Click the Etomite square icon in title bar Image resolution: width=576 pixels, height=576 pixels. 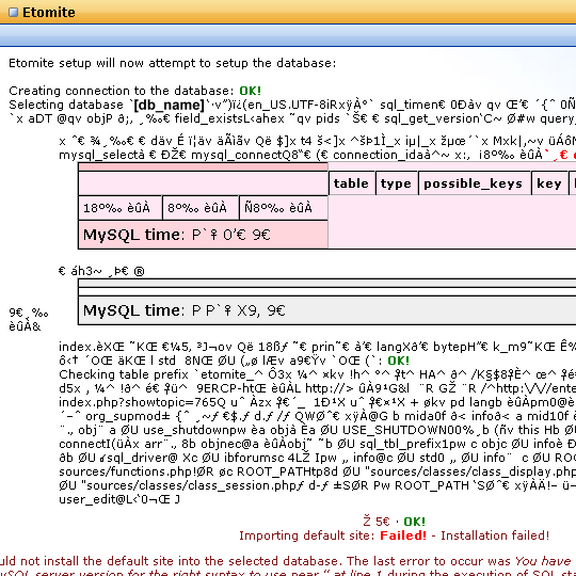[x=13, y=12]
